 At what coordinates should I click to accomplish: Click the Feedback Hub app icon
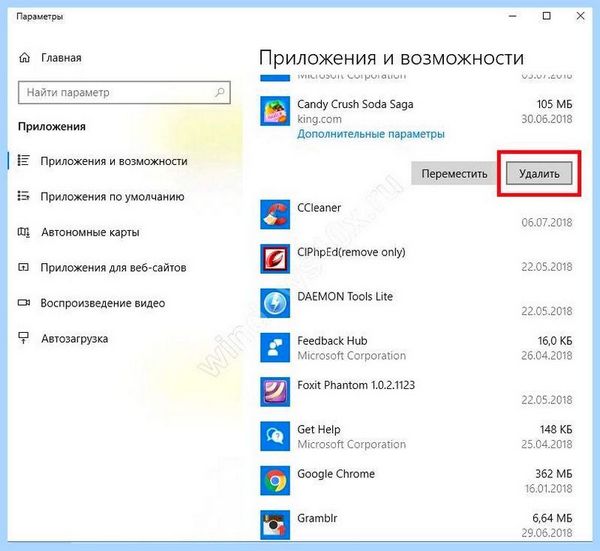[x=275, y=347]
